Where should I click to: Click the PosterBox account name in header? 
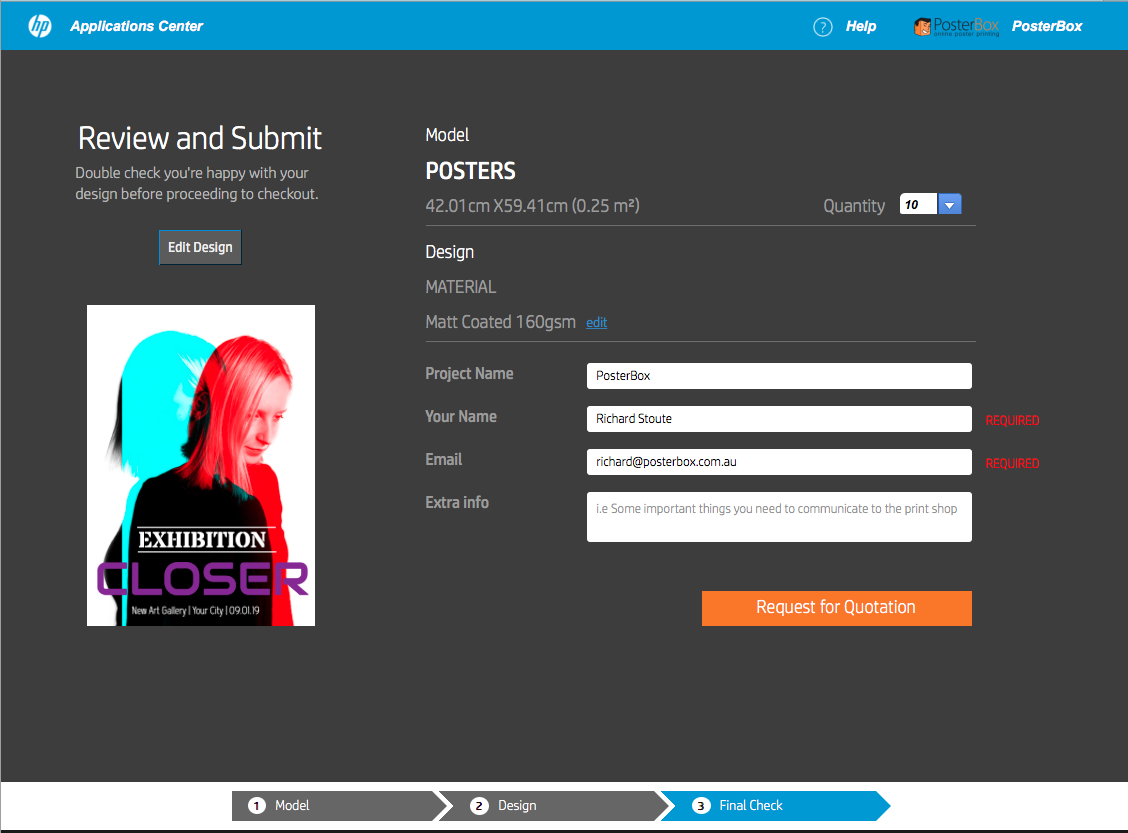(x=1046, y=27)
